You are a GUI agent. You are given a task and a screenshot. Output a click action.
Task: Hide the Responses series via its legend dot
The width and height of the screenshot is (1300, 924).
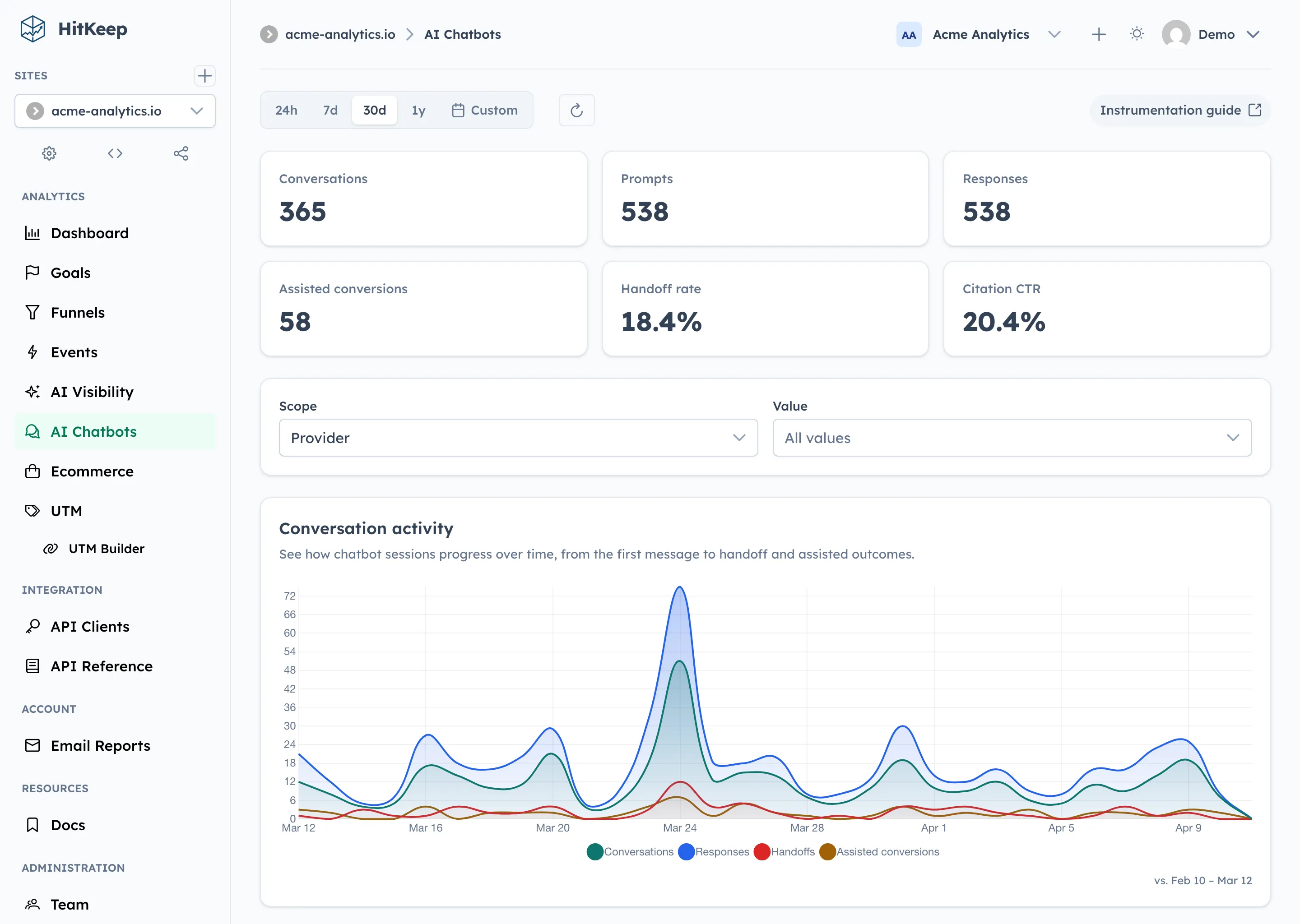click(x=687, y=852)
